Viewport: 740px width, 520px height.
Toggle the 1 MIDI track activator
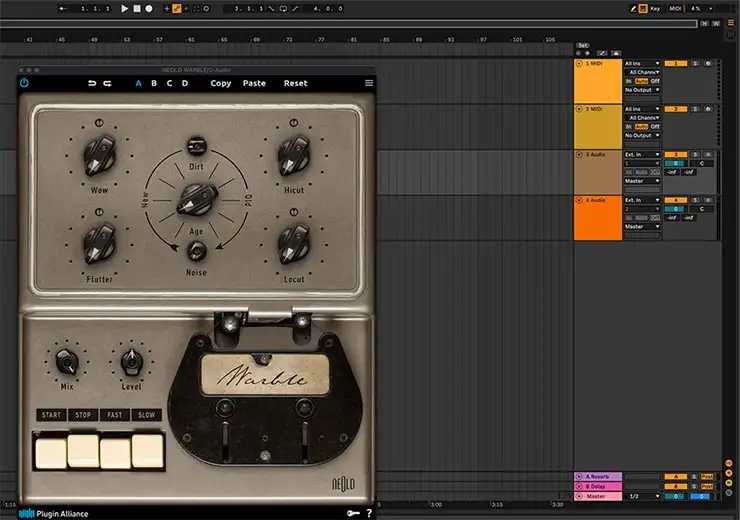pos(675,63)
